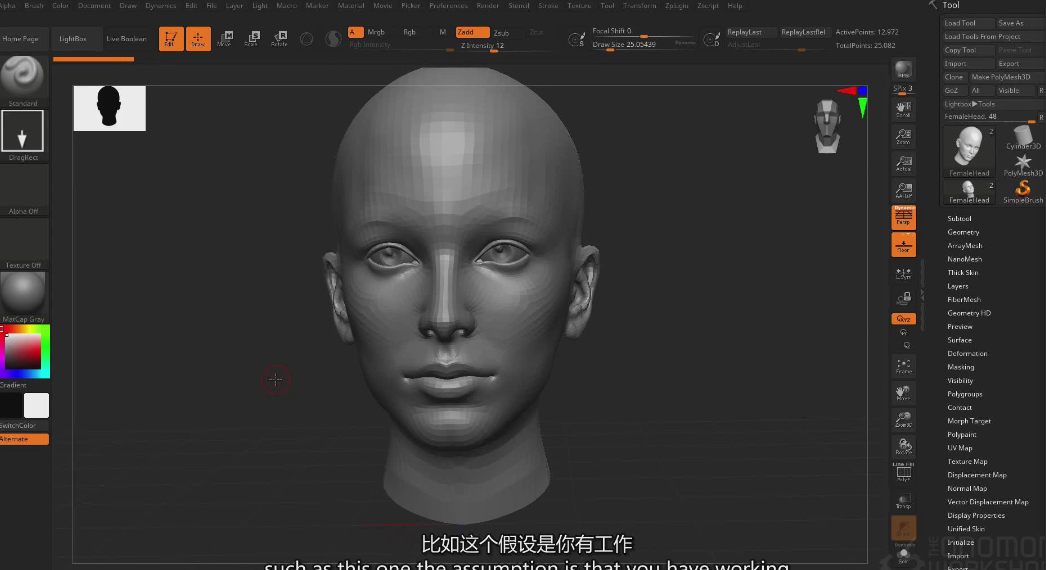The height and width of the screenshot is (570, 1046).
Task: Expand the Geometry subpalette
Action: point(963,232)
